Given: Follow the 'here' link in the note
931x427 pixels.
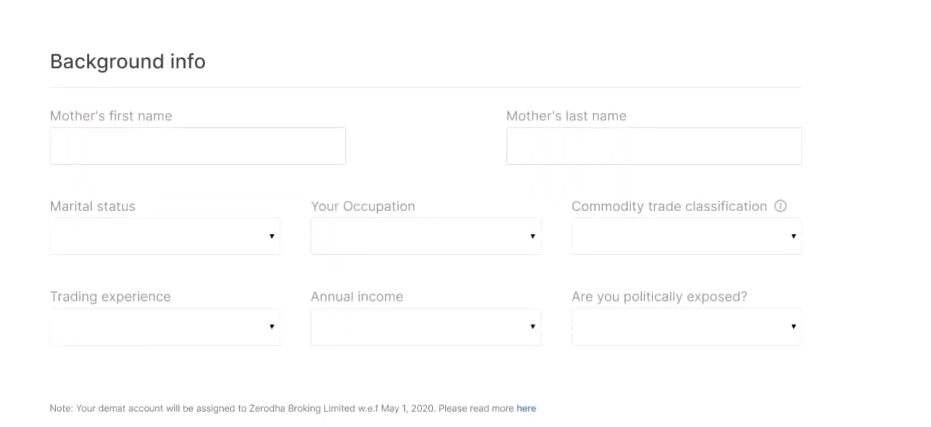Looking at the screenshot, I should (x=526, y=408).
